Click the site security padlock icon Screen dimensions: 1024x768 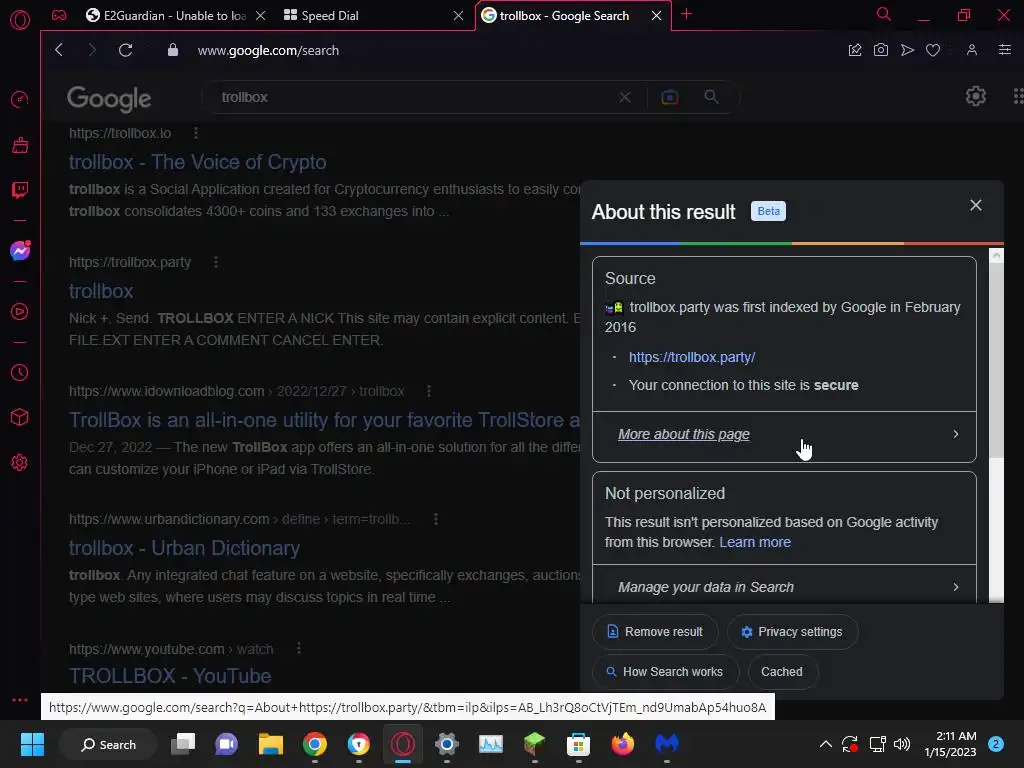click(x=172, y=50)
